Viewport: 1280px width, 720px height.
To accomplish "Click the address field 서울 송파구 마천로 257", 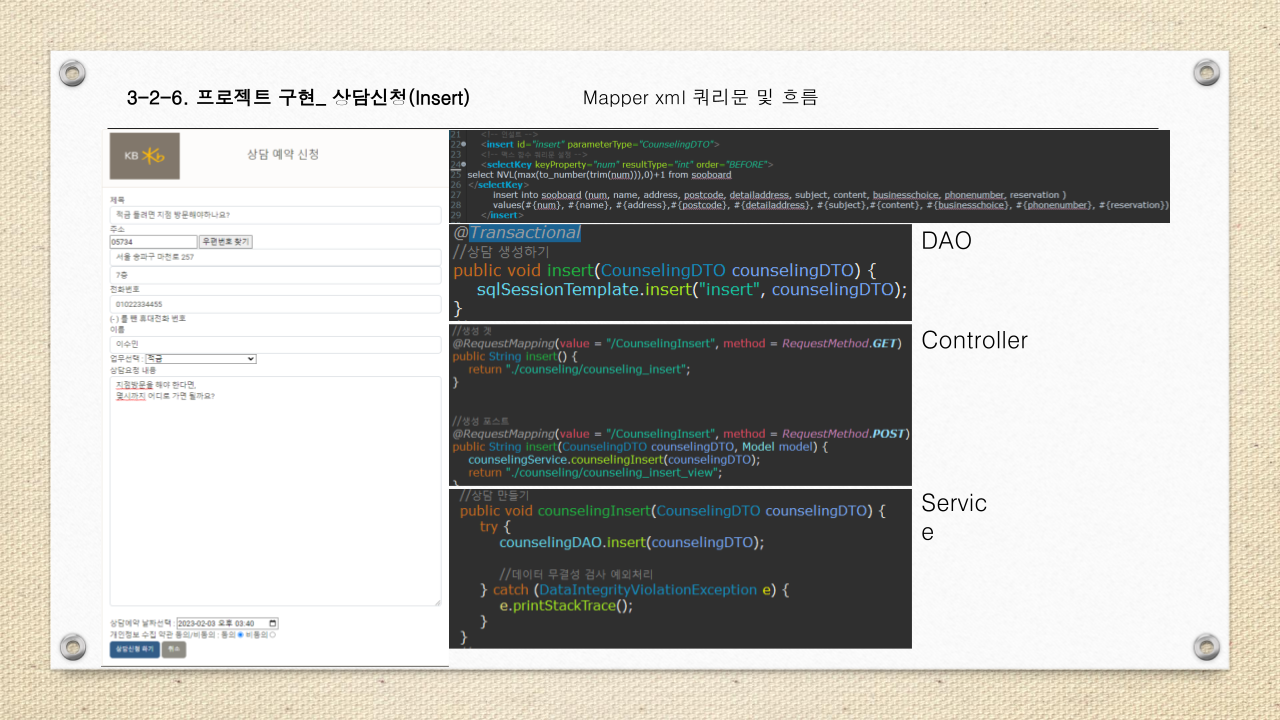I will [275, 258].
